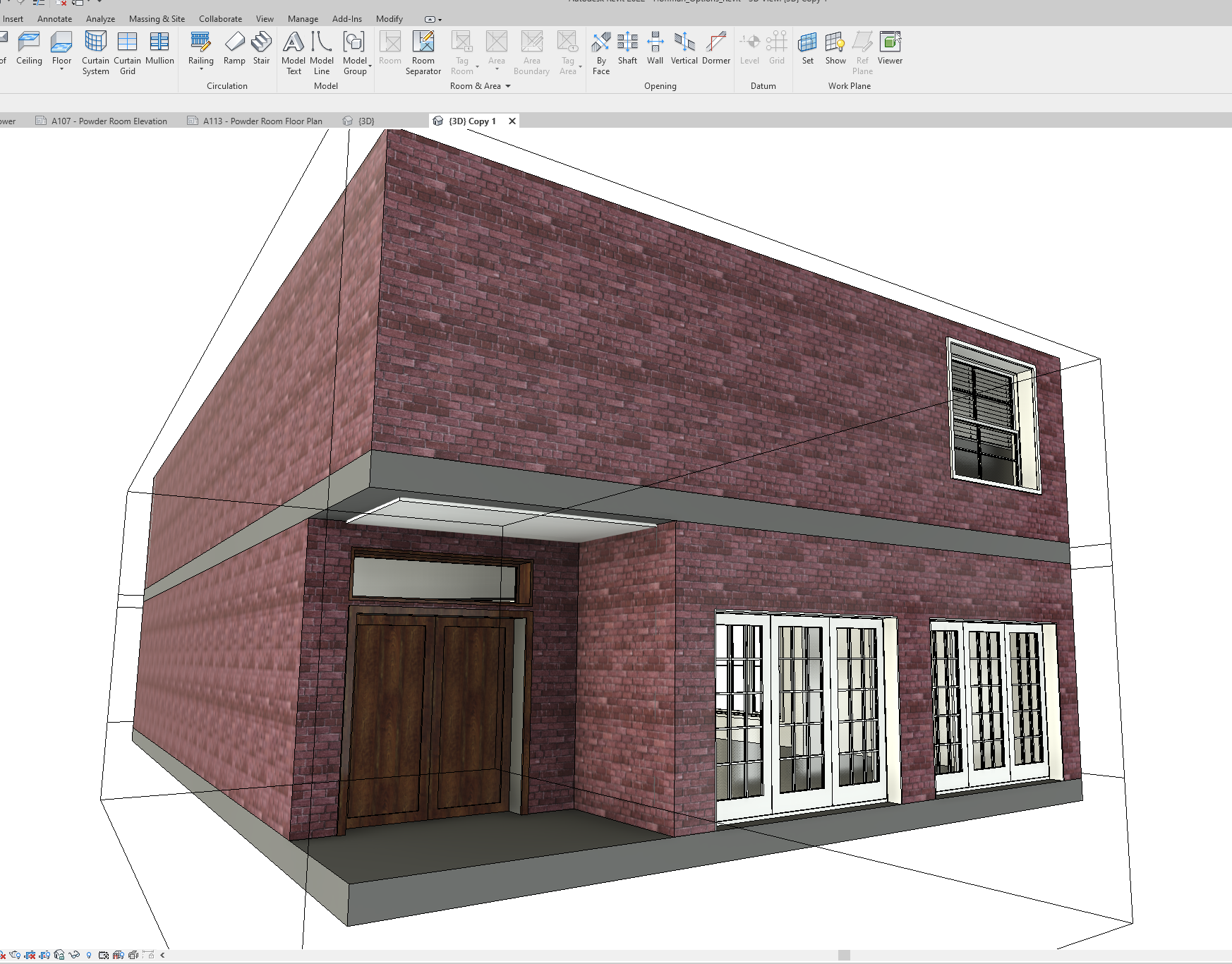Toggle Show Crop Region in view control bar
Viewport: 1232px width, 964px height.
pyautogui.click(x=44, y=955)
